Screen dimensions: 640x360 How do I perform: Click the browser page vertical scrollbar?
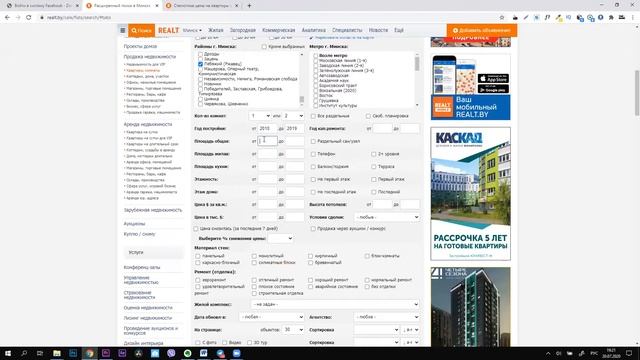coord(637,93)
